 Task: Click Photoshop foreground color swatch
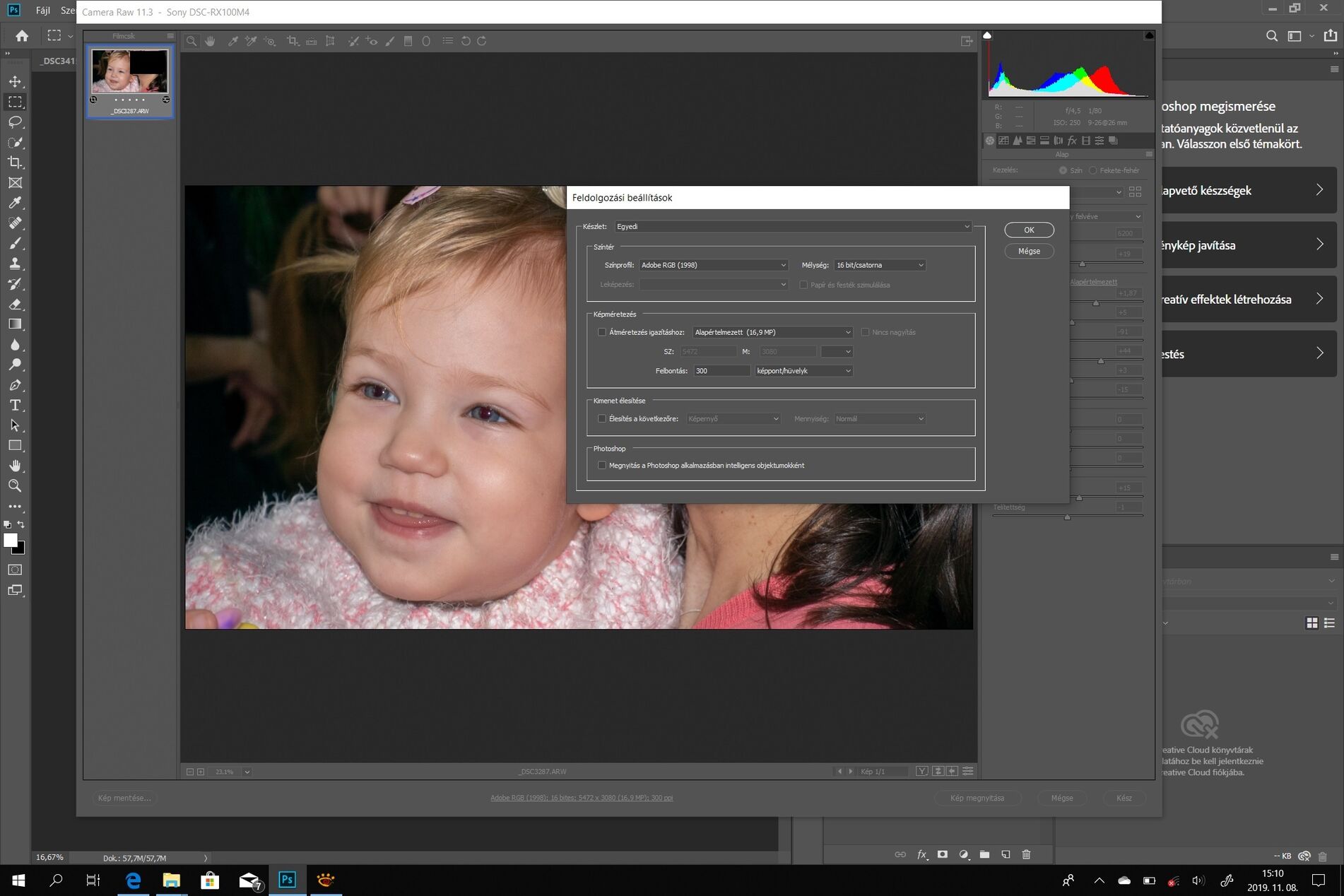tap(10, 541)
